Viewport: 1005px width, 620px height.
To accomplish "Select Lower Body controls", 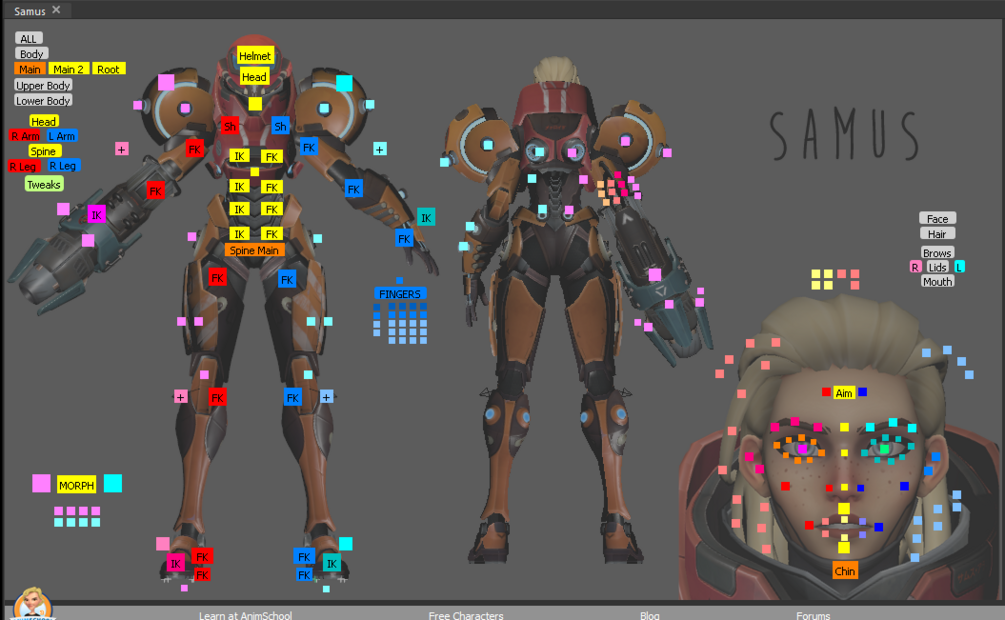I will click(43, 101).
